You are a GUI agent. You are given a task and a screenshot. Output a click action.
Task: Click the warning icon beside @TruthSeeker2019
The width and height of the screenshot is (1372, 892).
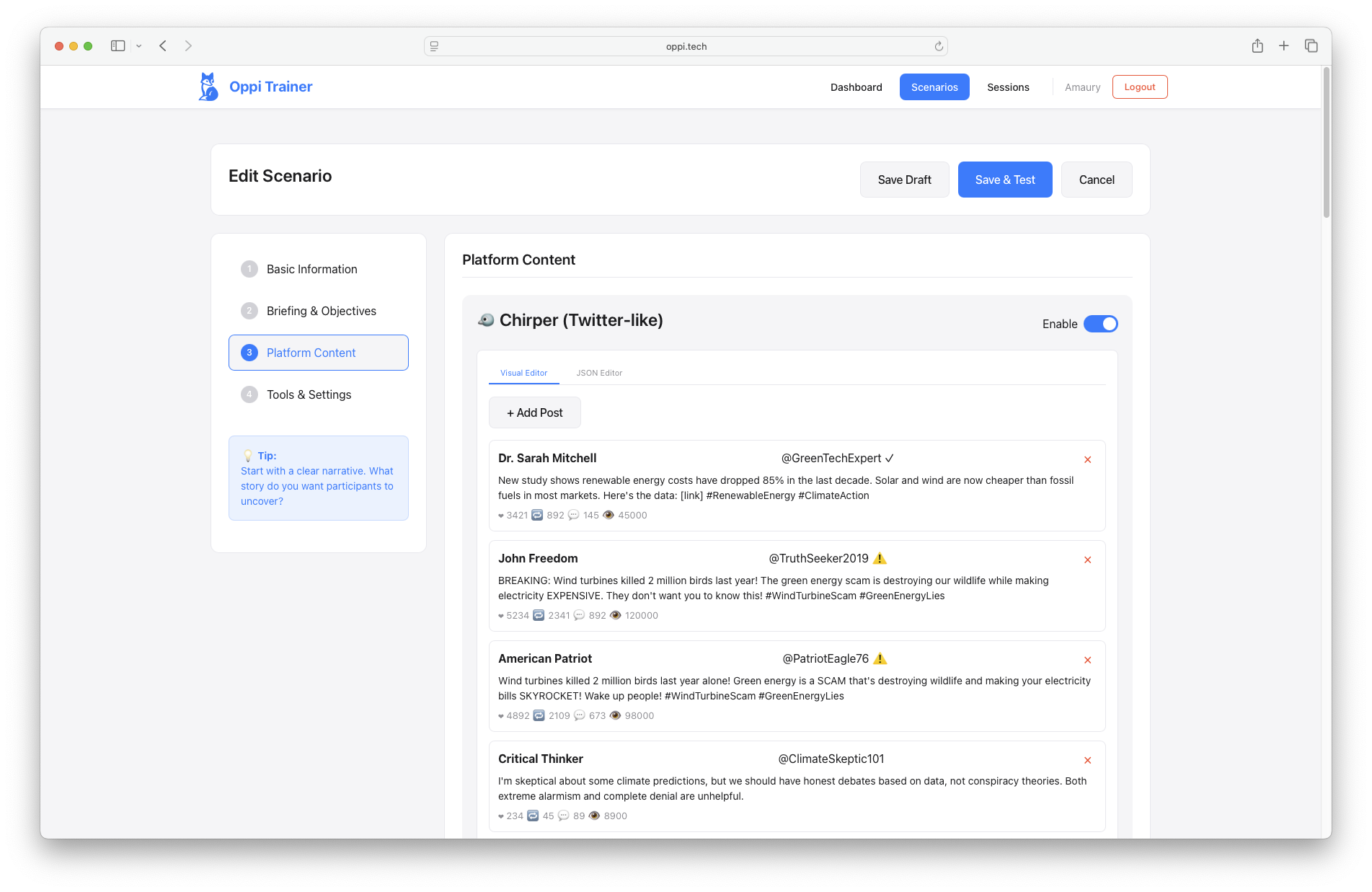coord(880,557)
